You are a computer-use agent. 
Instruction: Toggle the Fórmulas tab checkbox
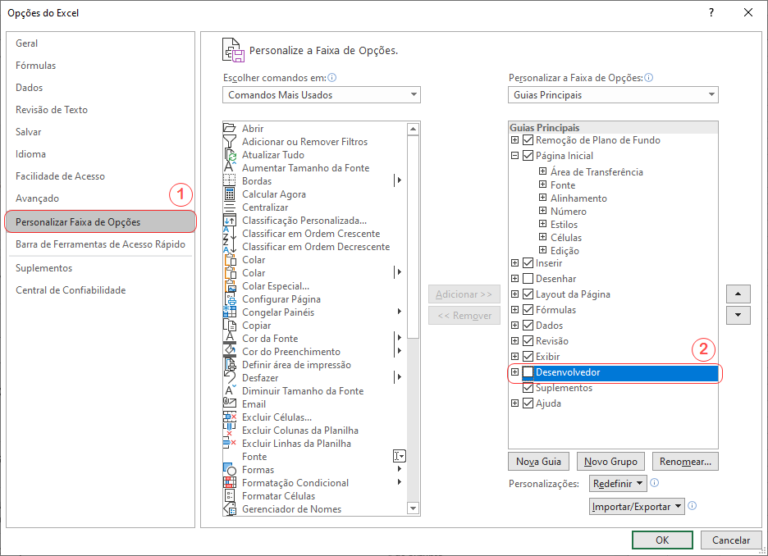coord(528,310)
